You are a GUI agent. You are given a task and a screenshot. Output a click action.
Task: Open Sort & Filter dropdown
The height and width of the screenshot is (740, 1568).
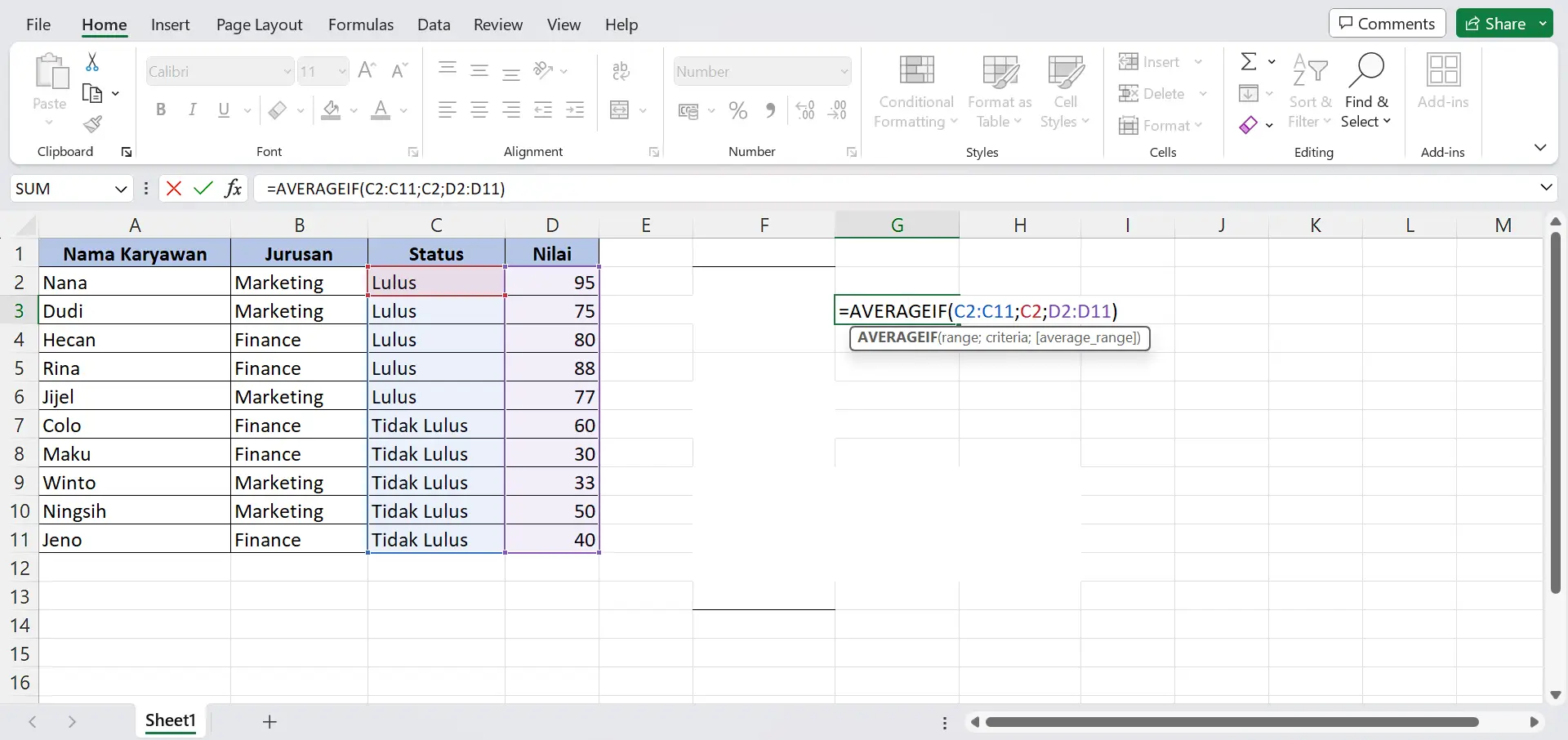[x=1310, y=91]
